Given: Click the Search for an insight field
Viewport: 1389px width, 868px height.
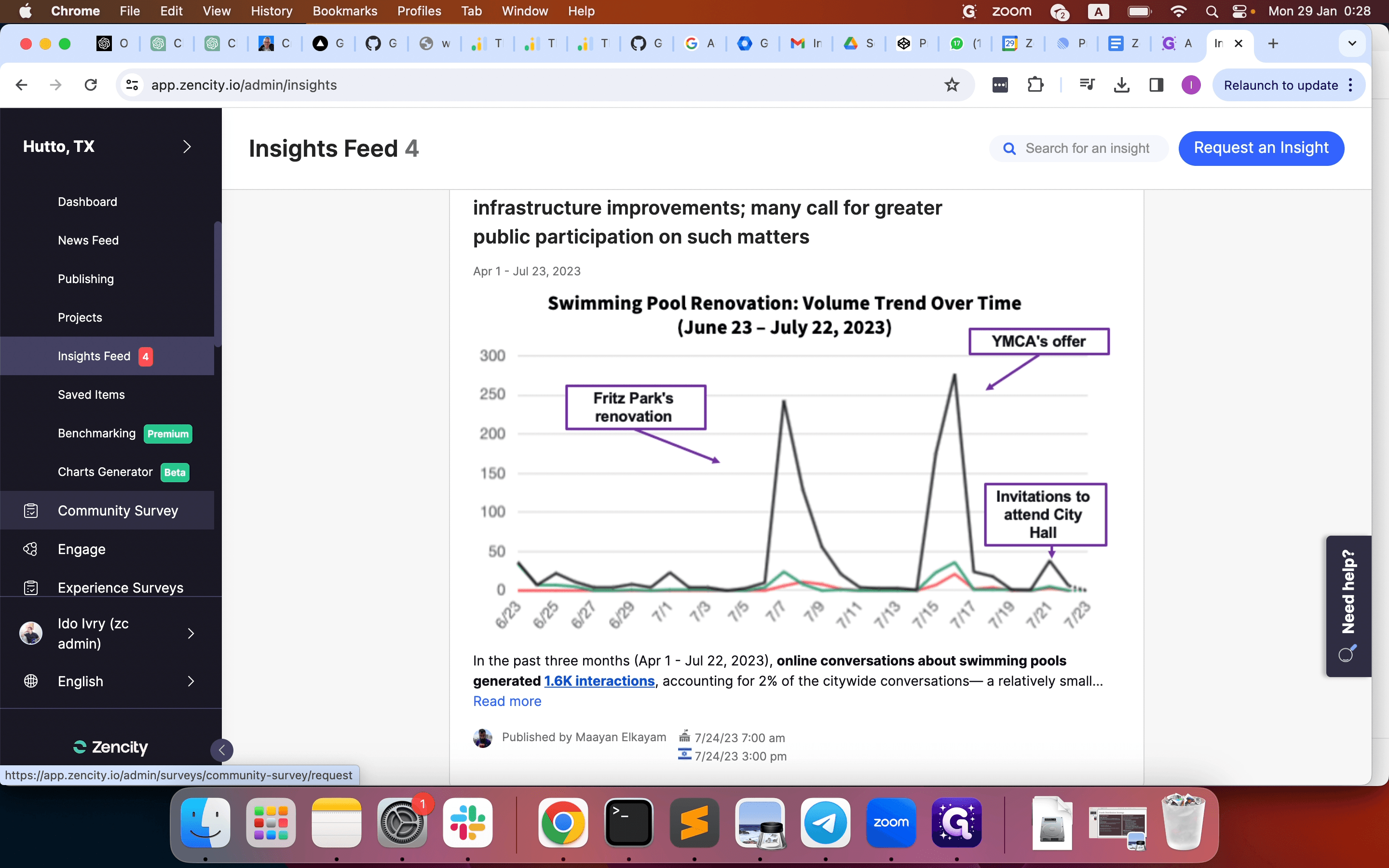Looking at the screenshot, I should point(1078,148).
